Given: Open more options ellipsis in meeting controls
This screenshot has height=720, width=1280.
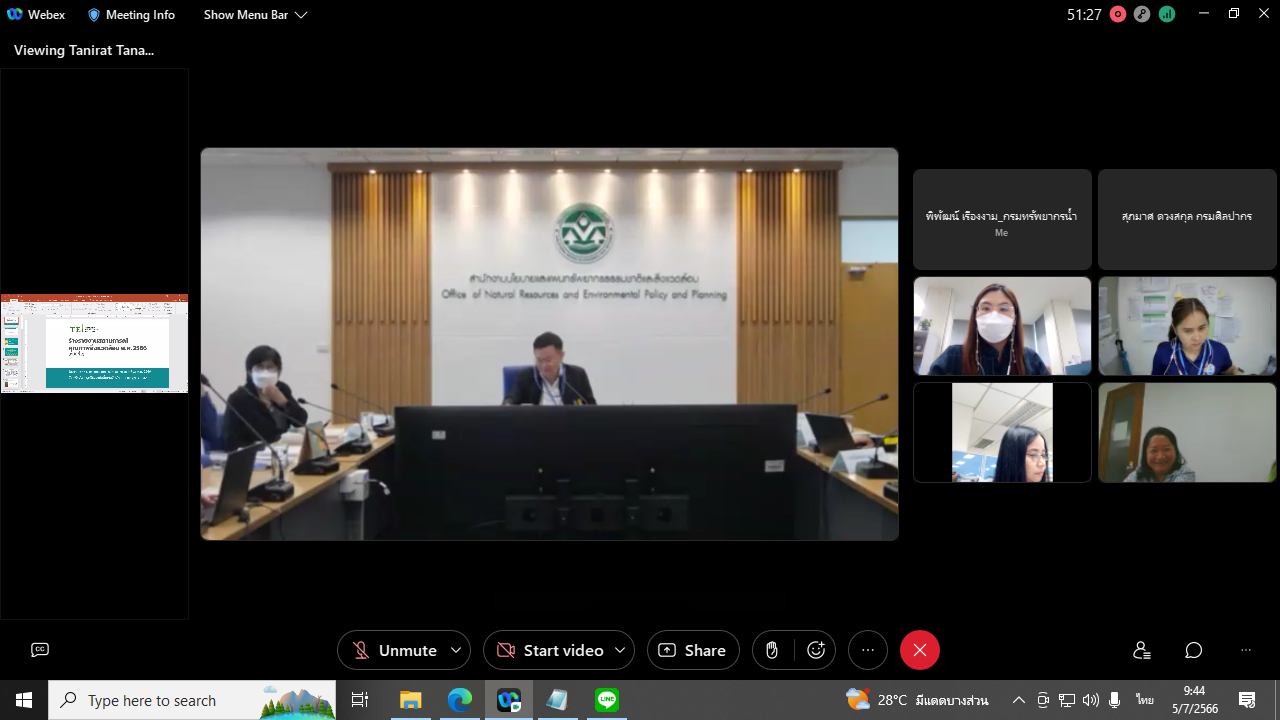Looking at the screenshot, I should 867,650.
